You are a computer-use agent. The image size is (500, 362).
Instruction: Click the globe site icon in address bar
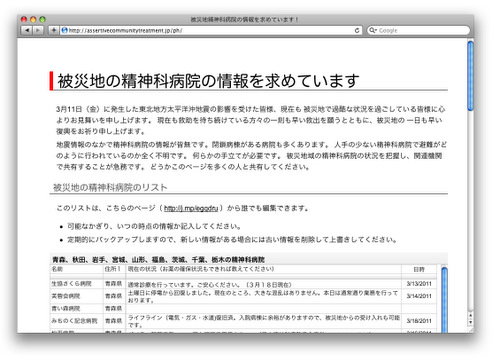click(x=65, y=30)
